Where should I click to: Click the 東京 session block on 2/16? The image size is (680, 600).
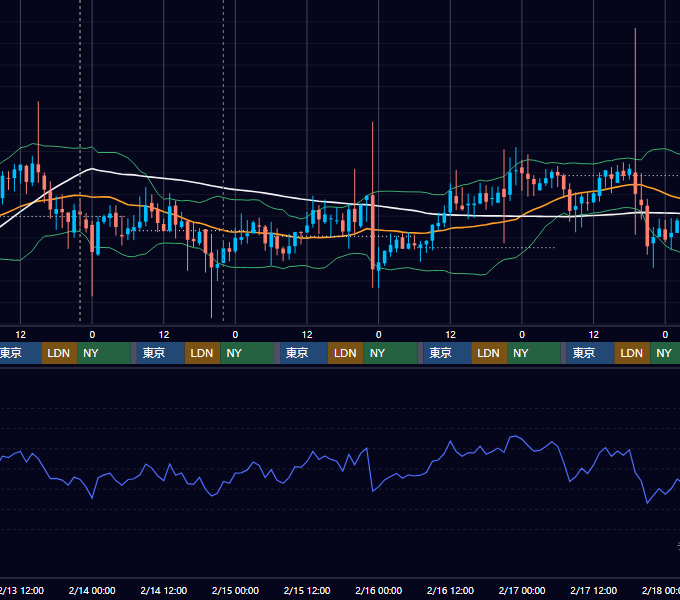click(x=447, y=353)
